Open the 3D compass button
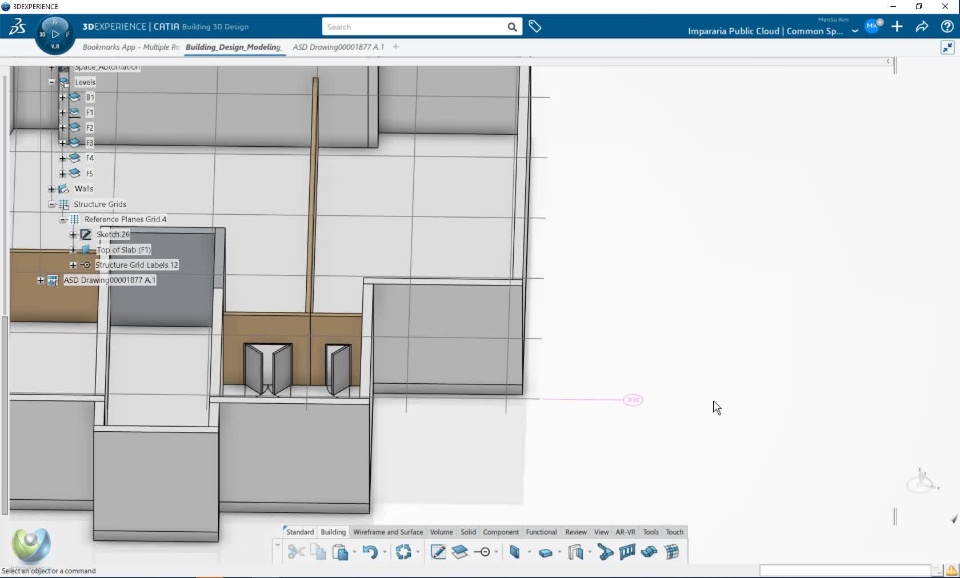960x578 pixels. tap(54, 34)
